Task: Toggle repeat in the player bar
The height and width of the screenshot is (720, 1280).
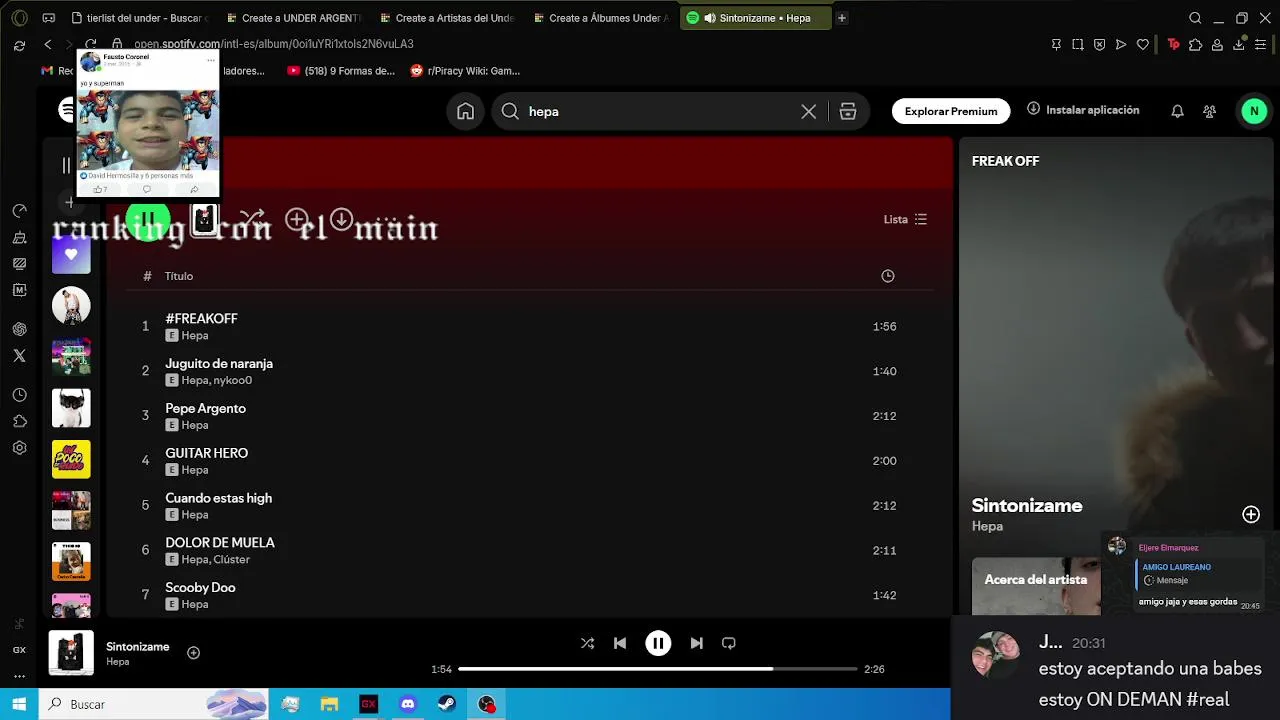Action: tap(729, 643)
